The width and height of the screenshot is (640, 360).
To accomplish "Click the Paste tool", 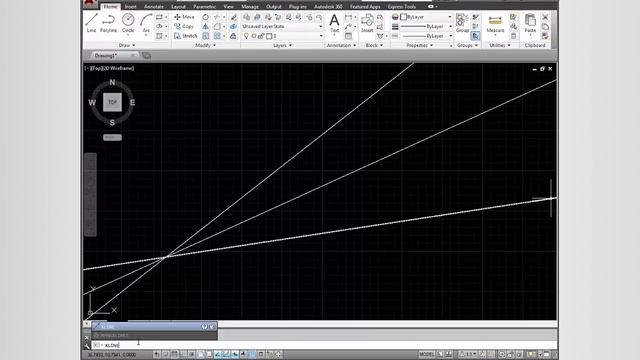I will pyautogui.click(x=530, y=23).
